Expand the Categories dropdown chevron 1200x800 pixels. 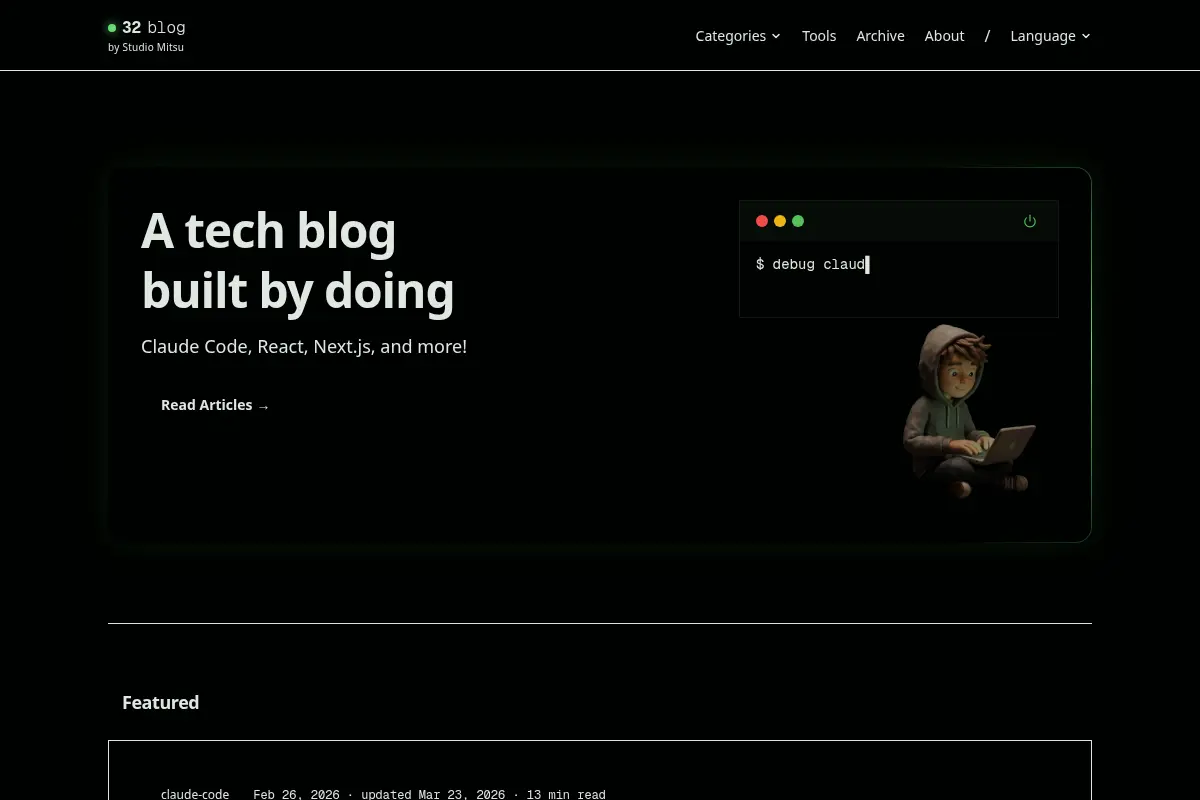click(x=776, y=36)
